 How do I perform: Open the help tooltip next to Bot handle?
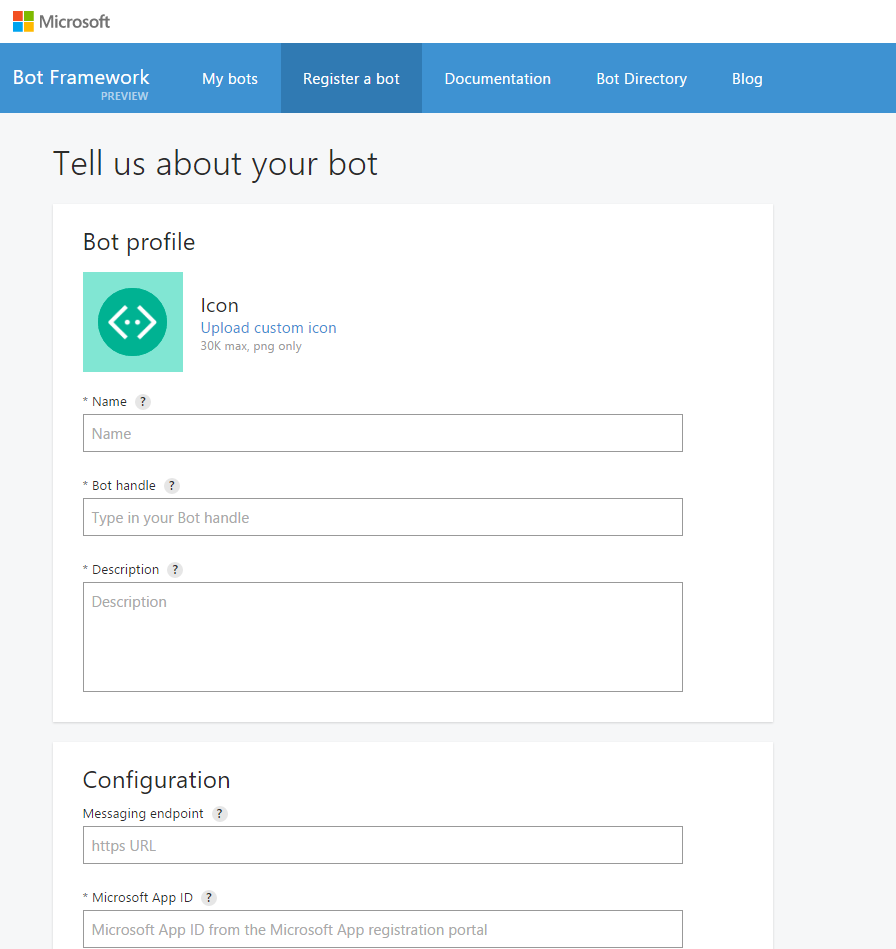coord(171,485)
